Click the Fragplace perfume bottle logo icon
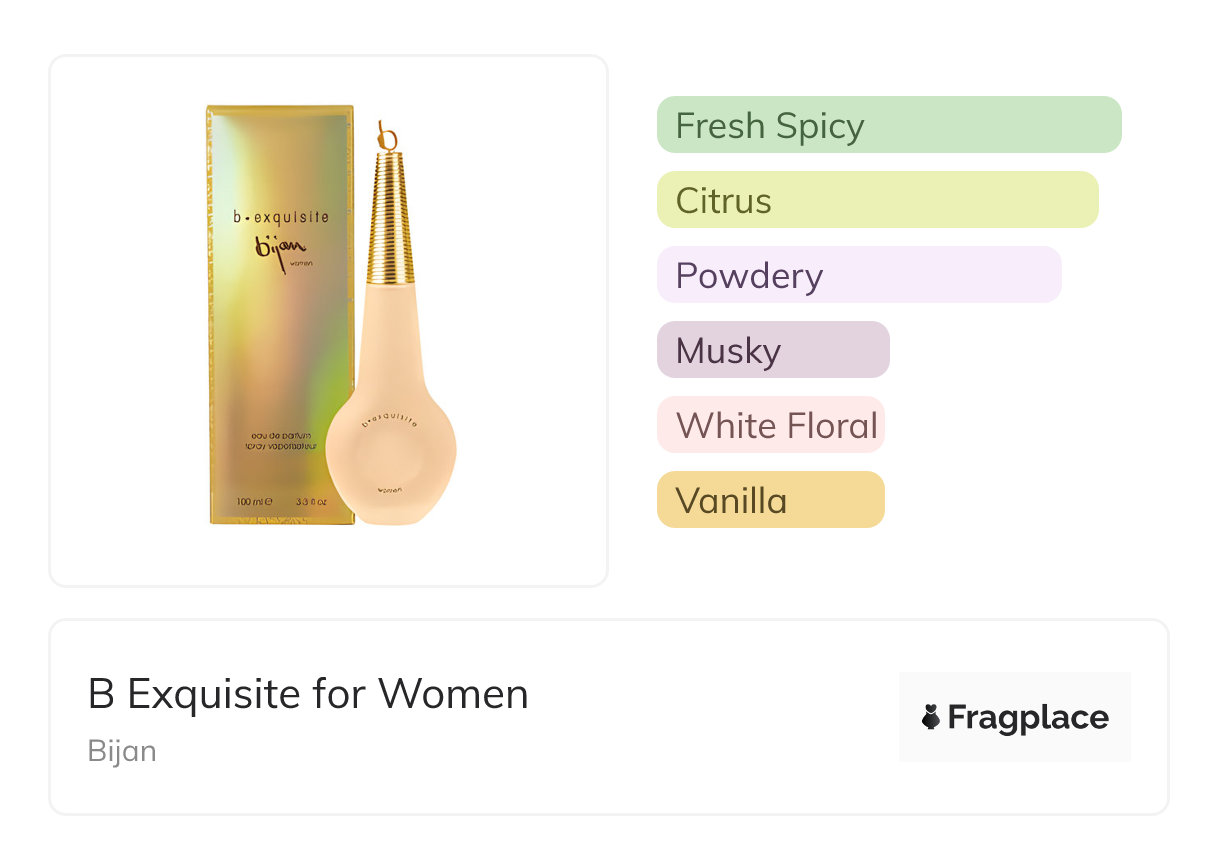Viewport: 1218px width, 864px height. point(931,717)
